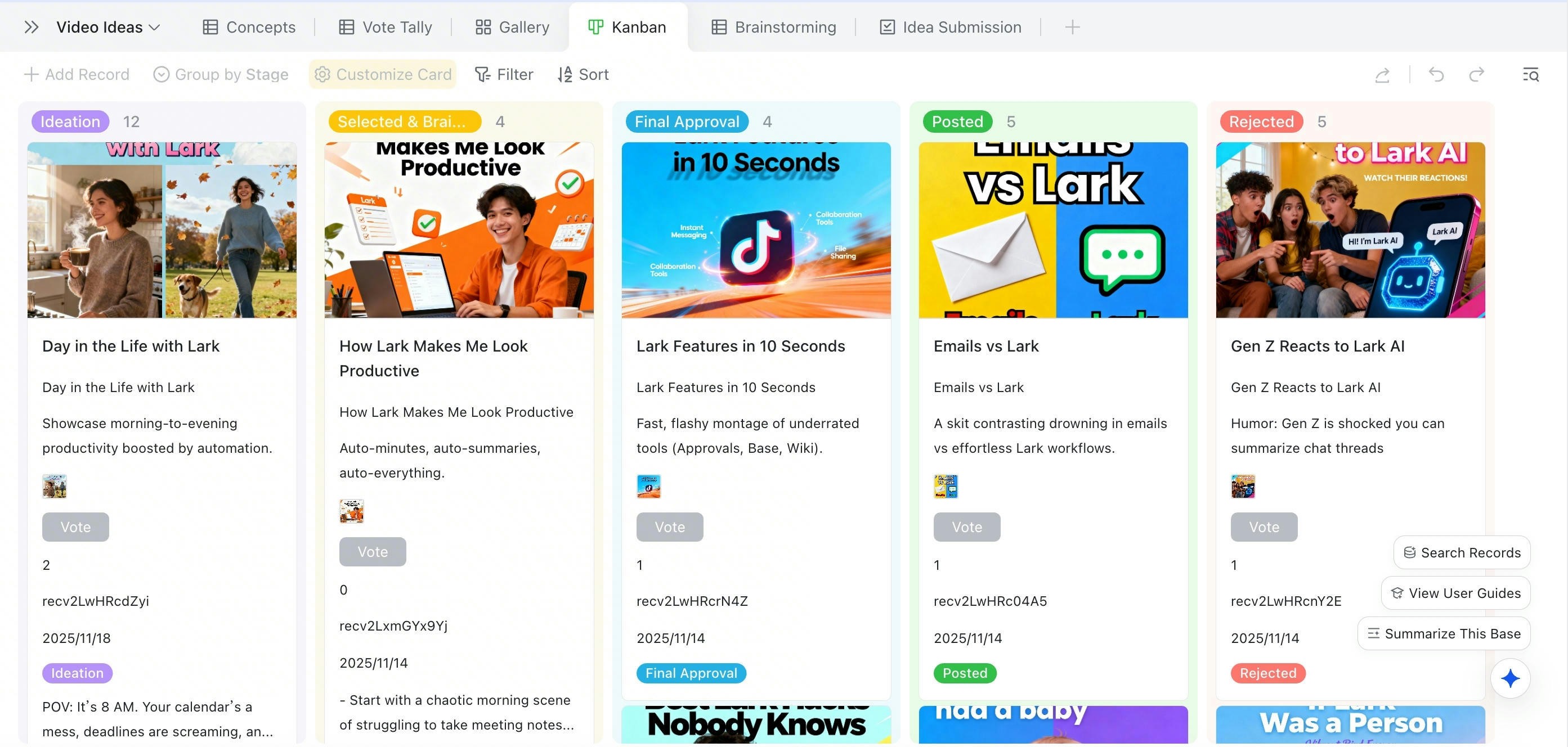The image size is (1568, 747).
Task: Click the purple Ideation column label
Action: click(x=70, y=121)
